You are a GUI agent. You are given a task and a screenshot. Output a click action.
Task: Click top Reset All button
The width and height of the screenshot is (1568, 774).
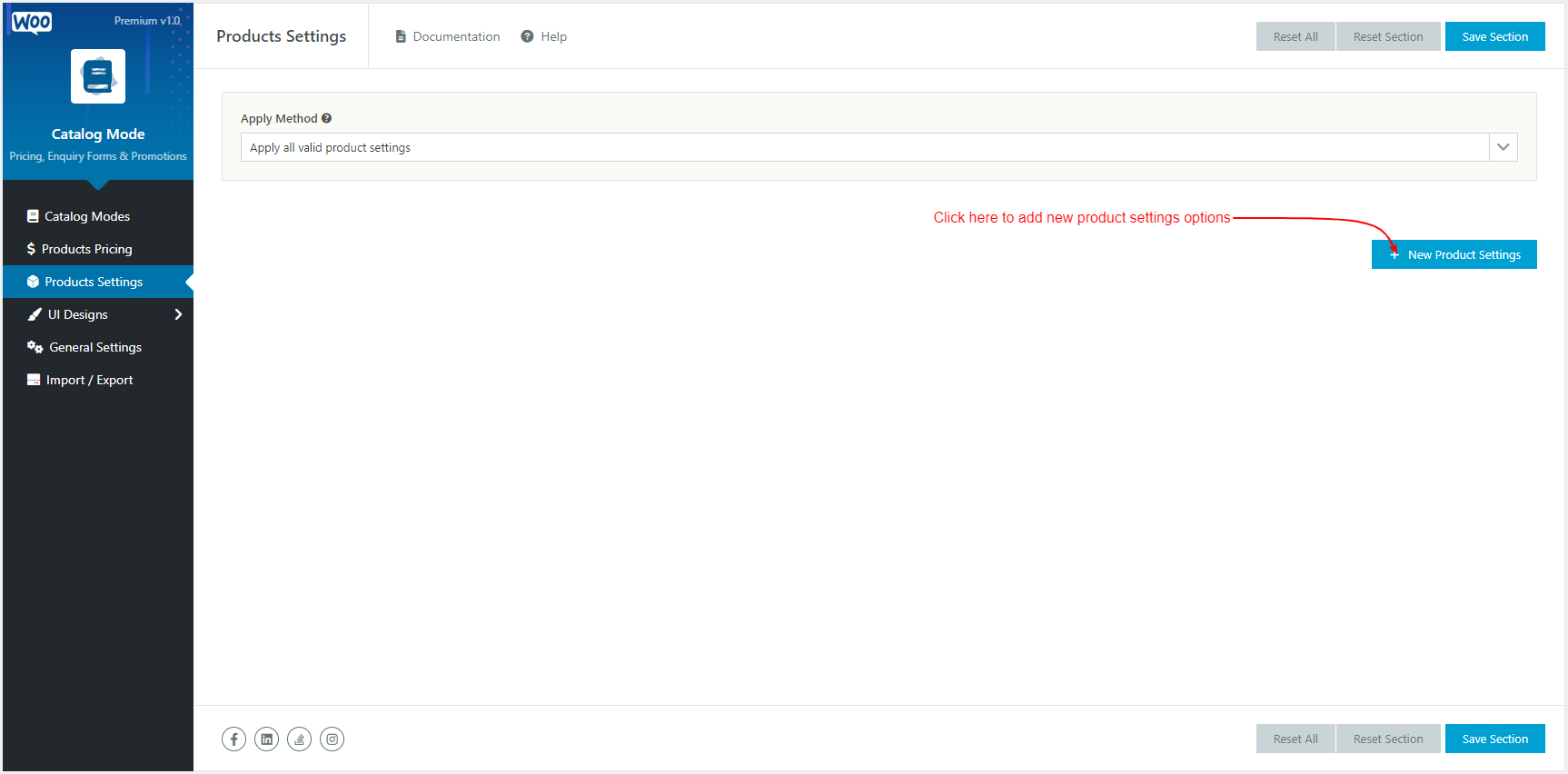click(x=1295, y=36)
